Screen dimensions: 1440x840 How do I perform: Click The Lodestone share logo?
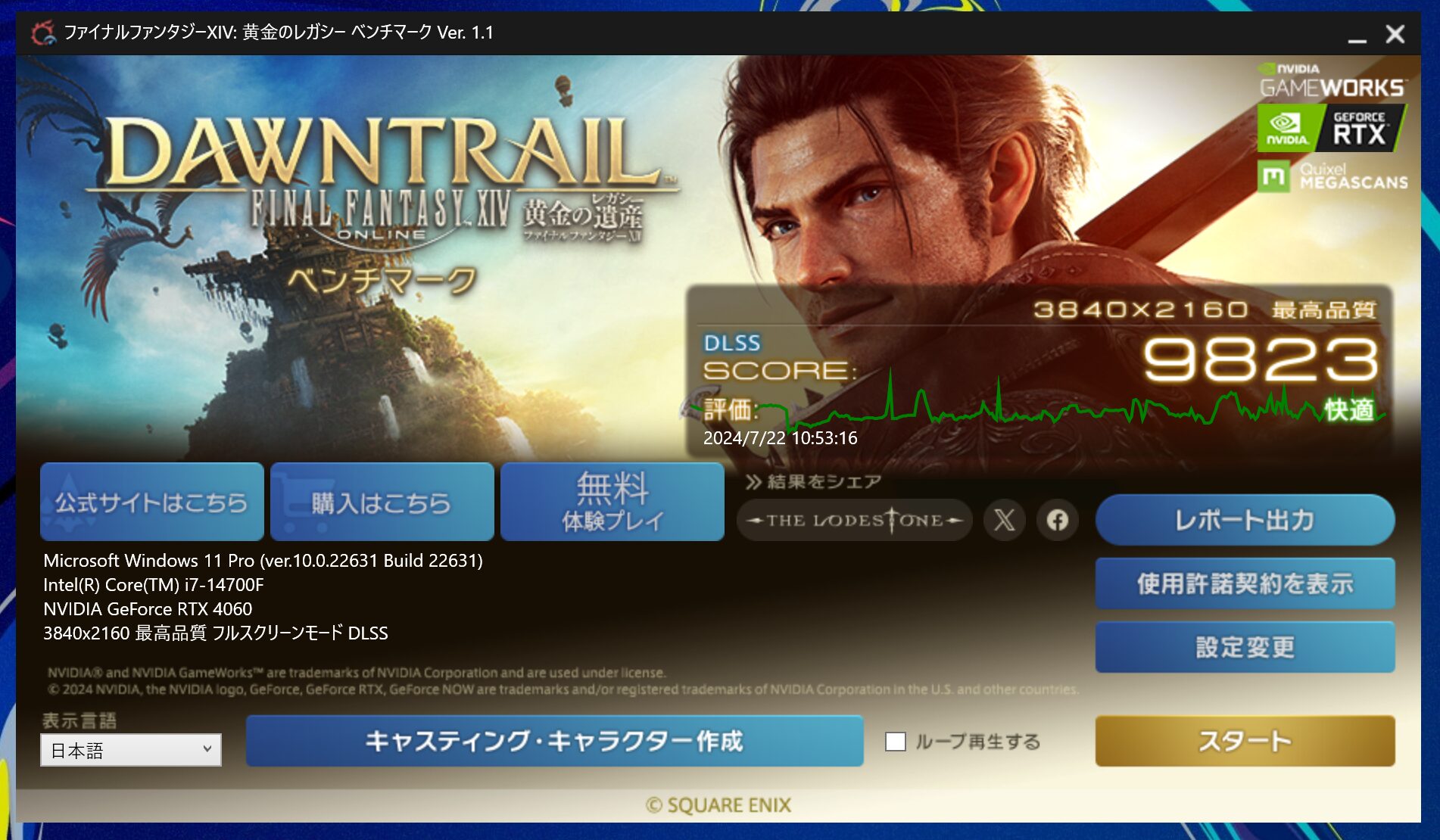[854, 520]
